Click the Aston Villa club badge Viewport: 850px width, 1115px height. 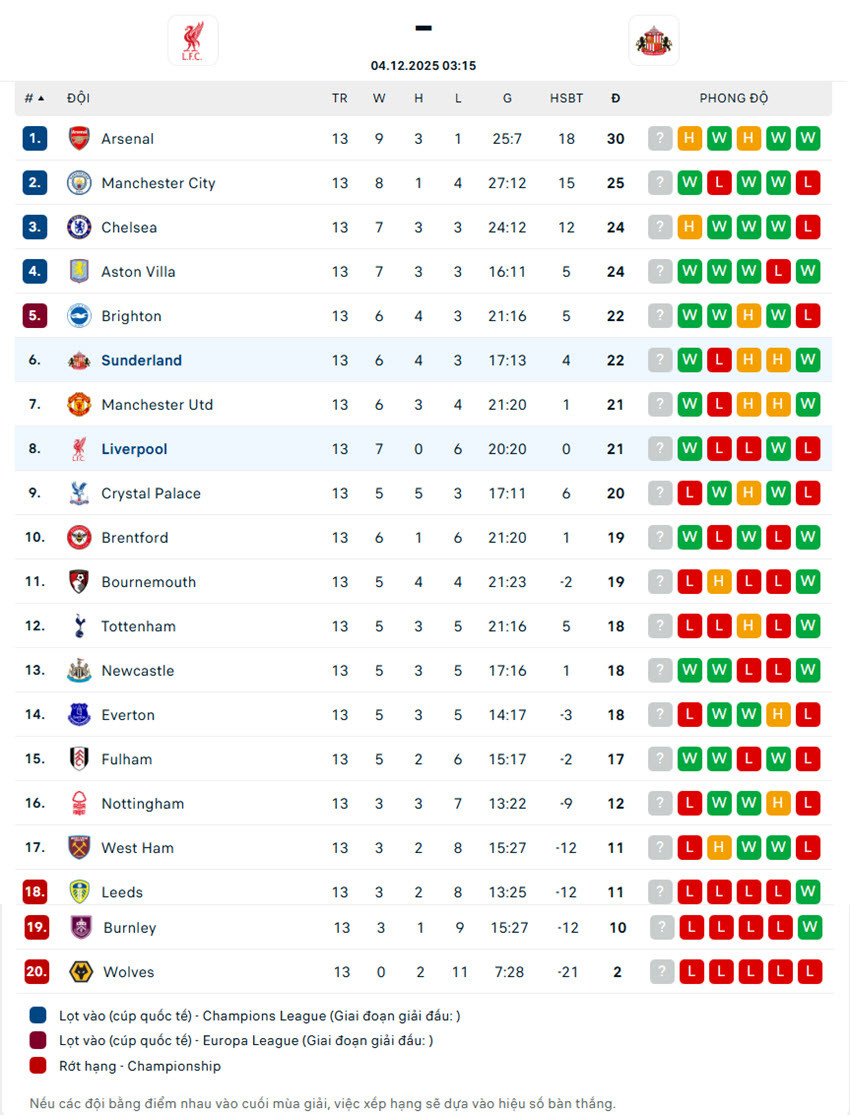(x=79, y=271)
